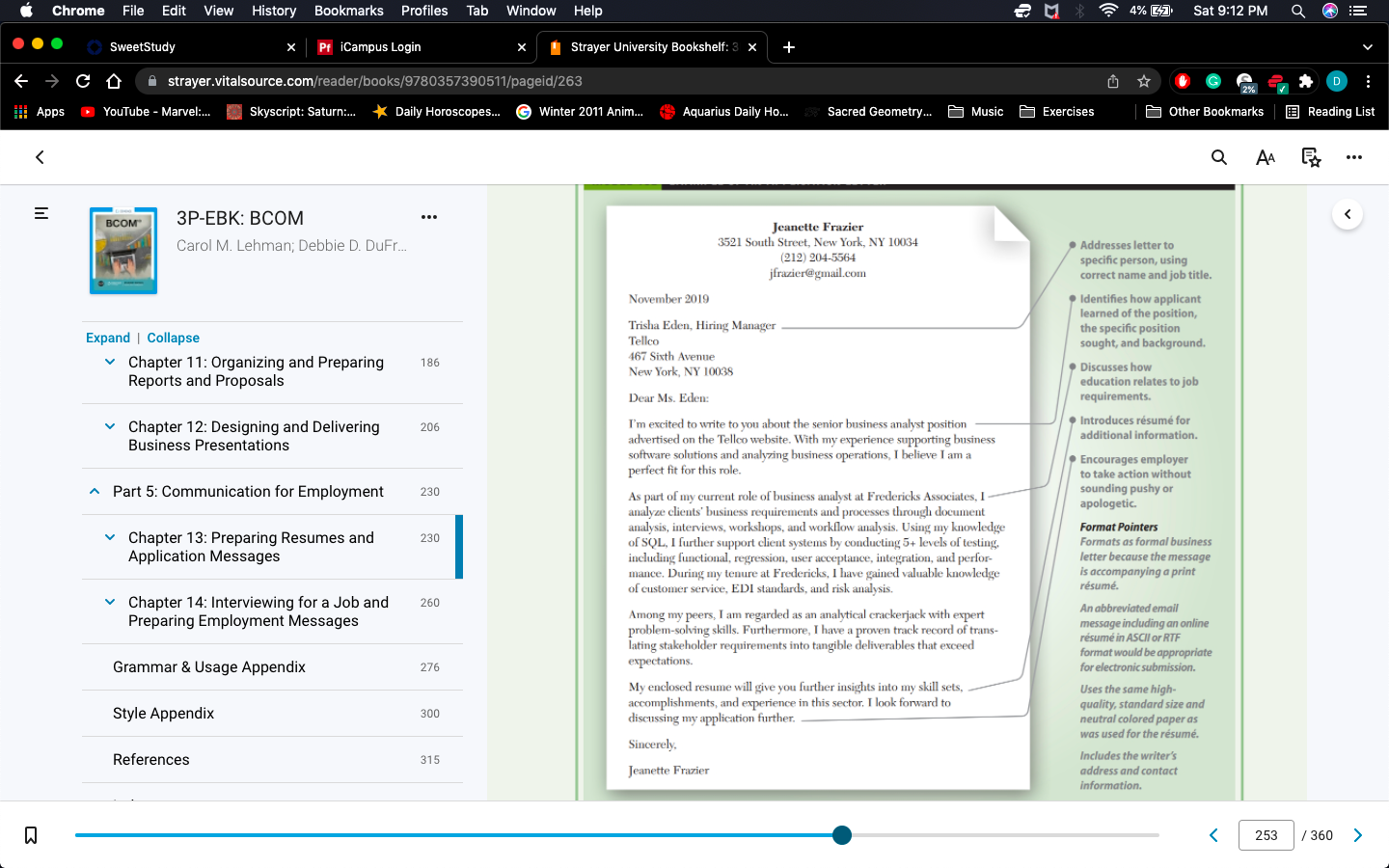Image resolution: width=1389 pixels, height=868 pixels.
Task: Click the BCOM book cover thumbnail
Action: pyautogui.click(x=123, y=251)
